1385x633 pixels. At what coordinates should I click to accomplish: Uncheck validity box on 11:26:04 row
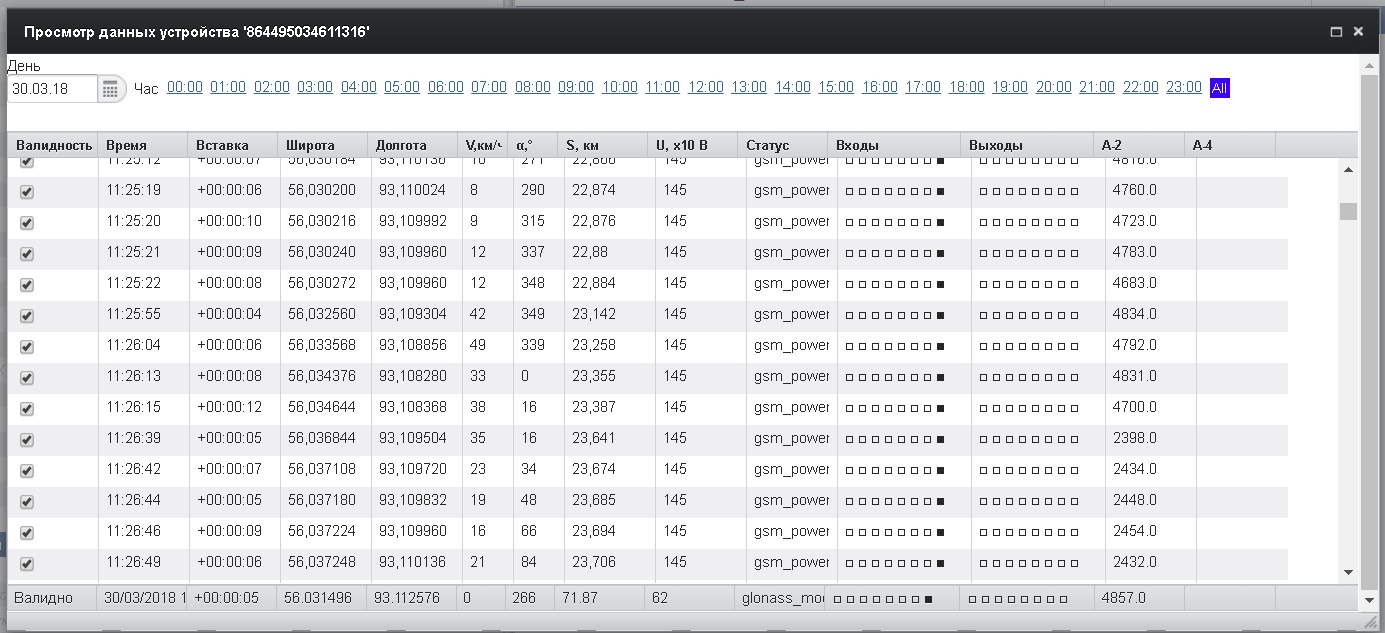click(x=27, y=347)
